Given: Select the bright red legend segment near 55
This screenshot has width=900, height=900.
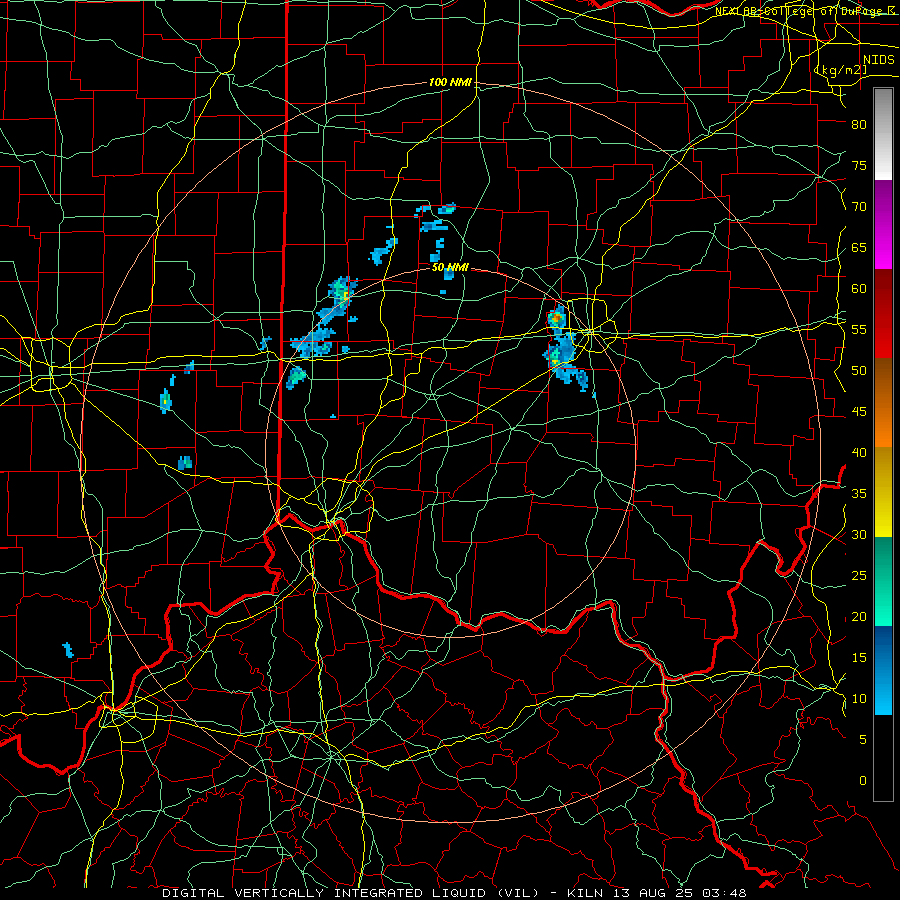Looking at the screenshot, I should tap(883, 335).
